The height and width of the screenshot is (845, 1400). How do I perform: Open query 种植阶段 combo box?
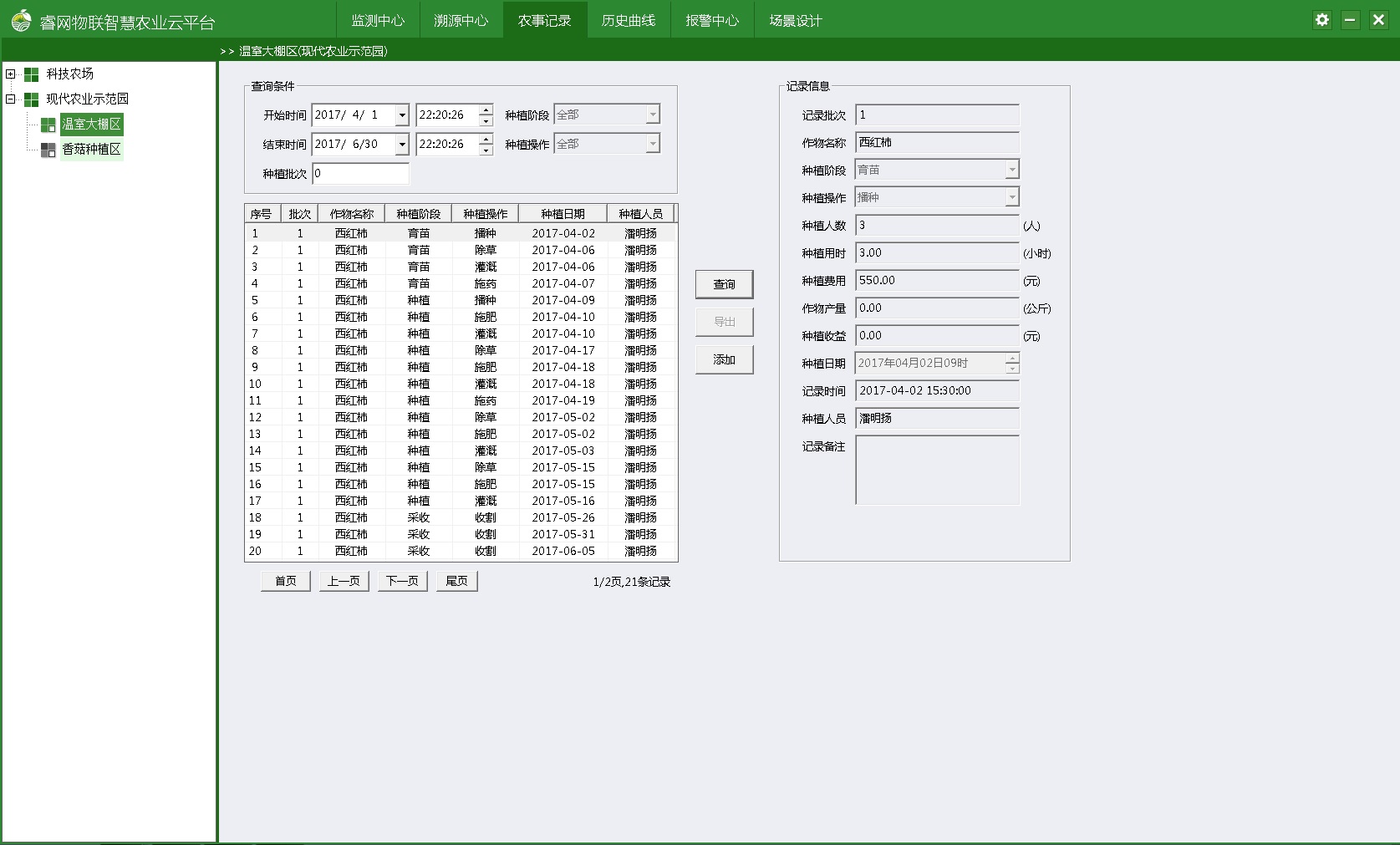607,115
